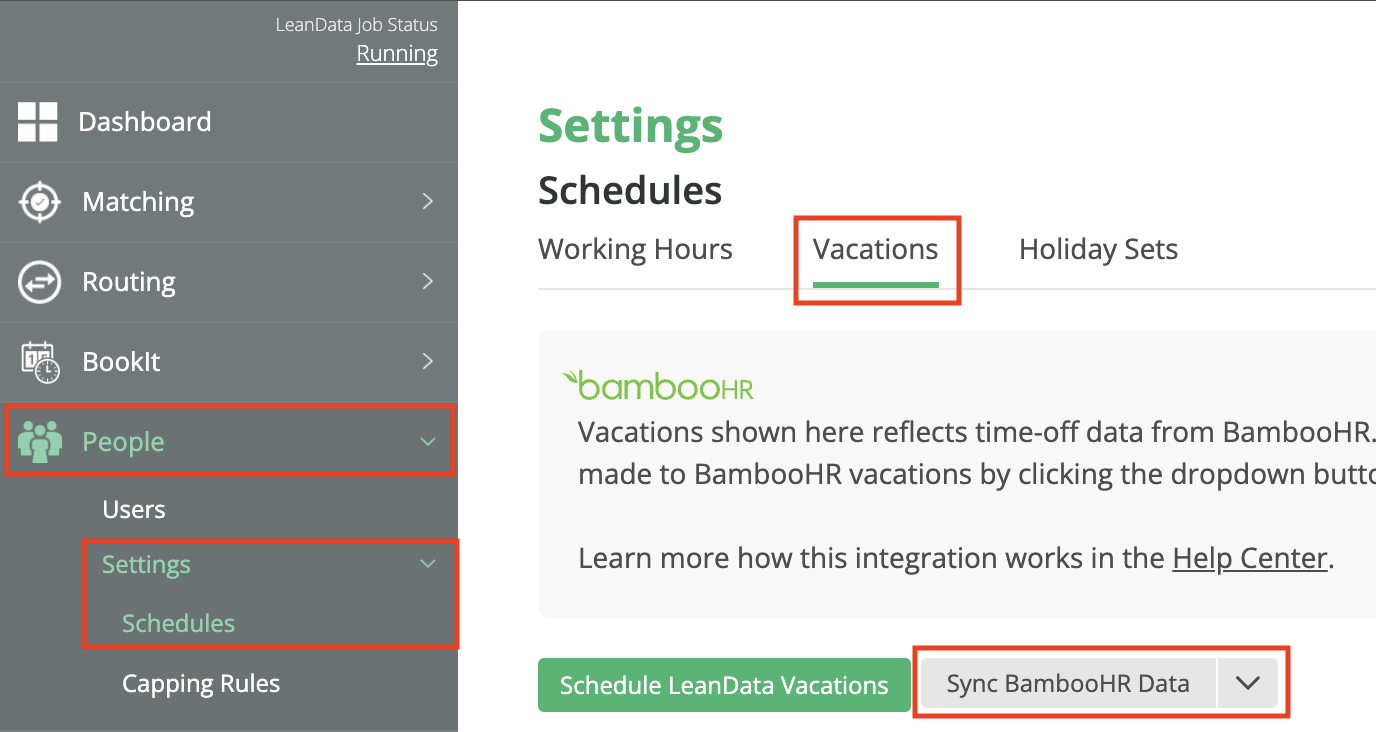Open the Holiday Sets tab

(x=1098, y=249)
